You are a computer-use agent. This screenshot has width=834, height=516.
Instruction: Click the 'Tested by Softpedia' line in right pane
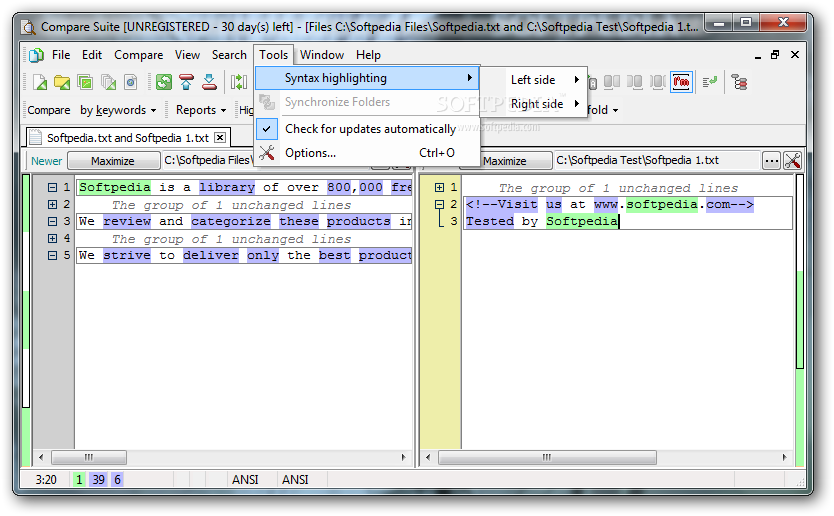pyautogui.click(x=542, y=221)
